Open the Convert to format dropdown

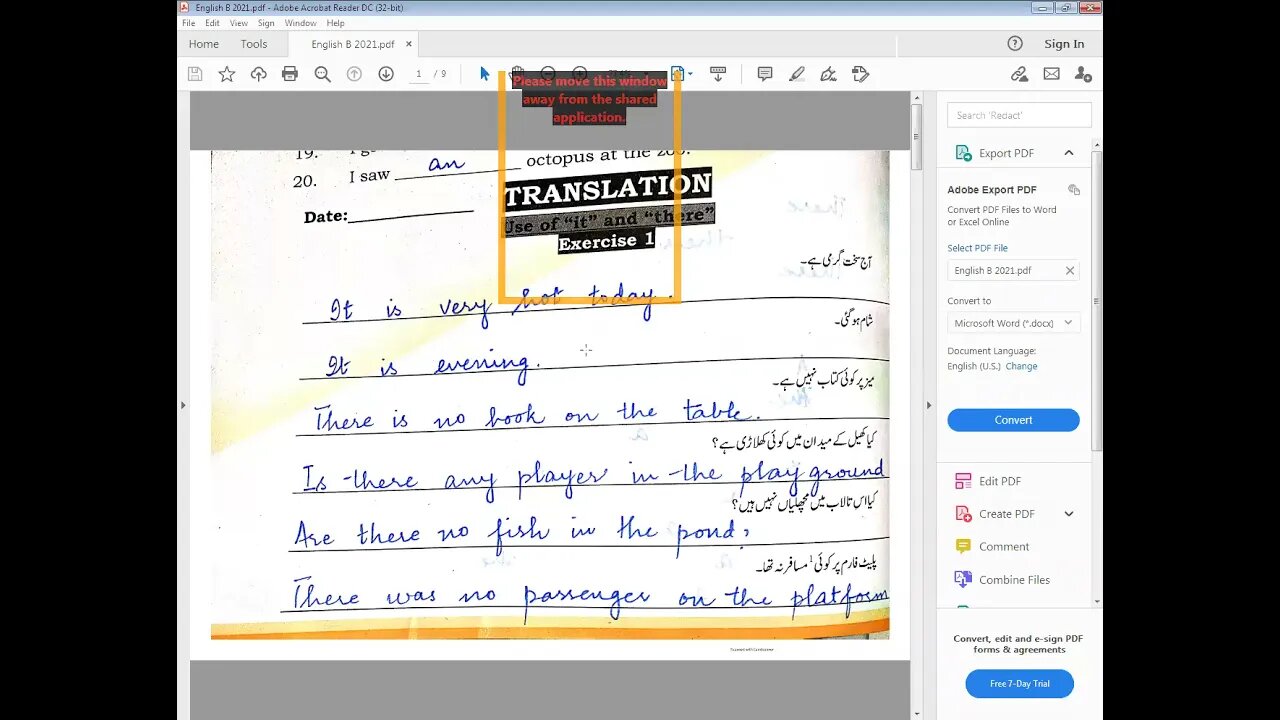(x=1013, y=323)
